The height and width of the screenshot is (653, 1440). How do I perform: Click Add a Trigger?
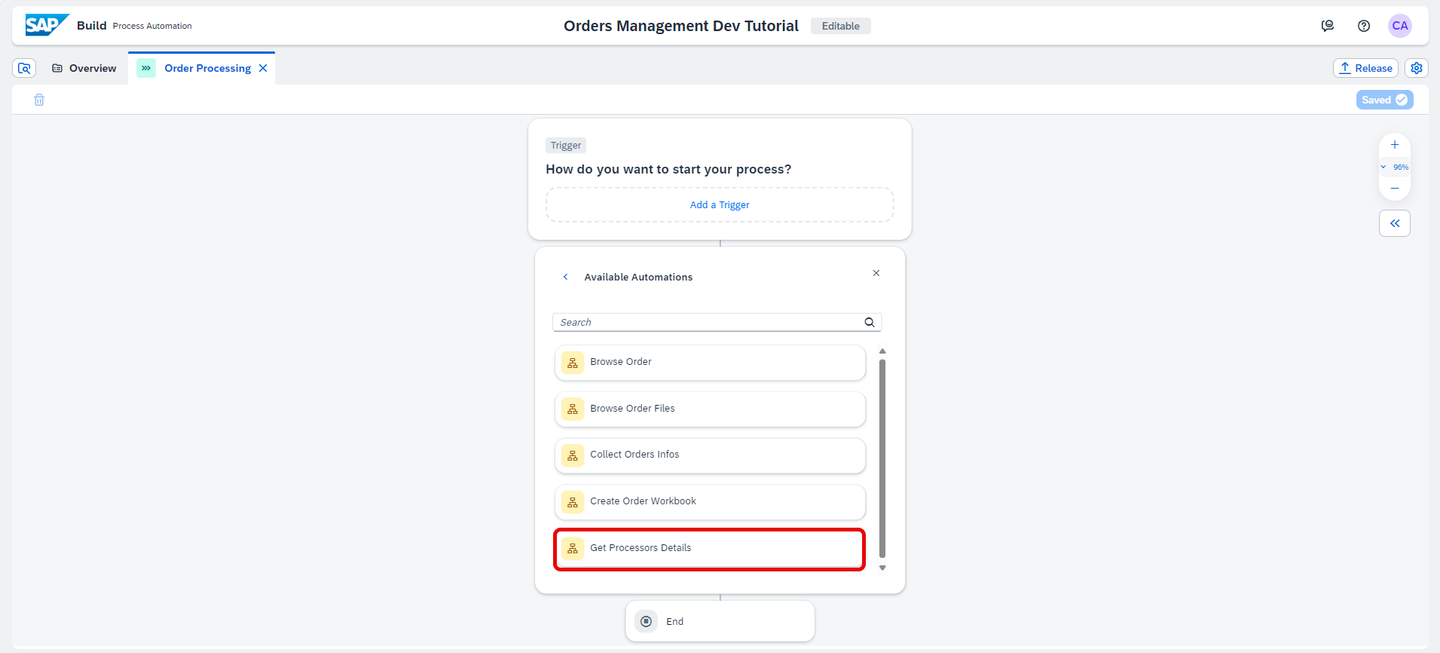(x=720, y=205)
